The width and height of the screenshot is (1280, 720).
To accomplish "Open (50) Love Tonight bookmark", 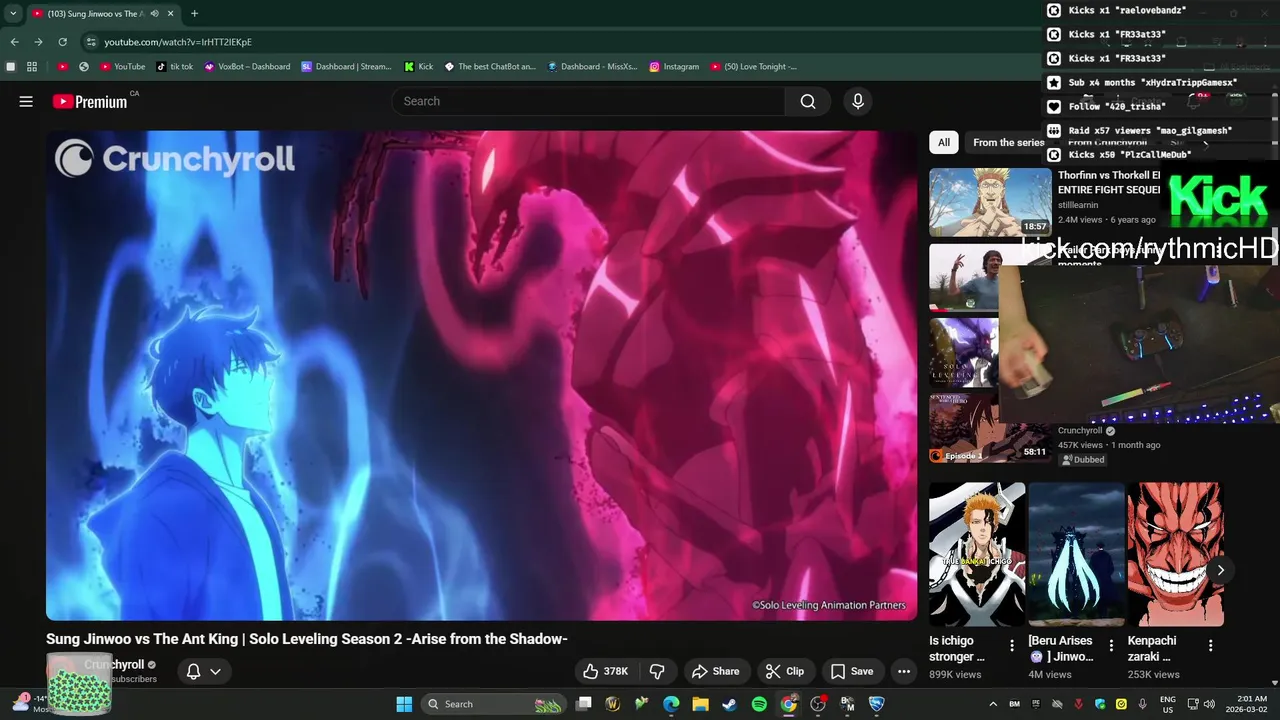I will point(754,67).
